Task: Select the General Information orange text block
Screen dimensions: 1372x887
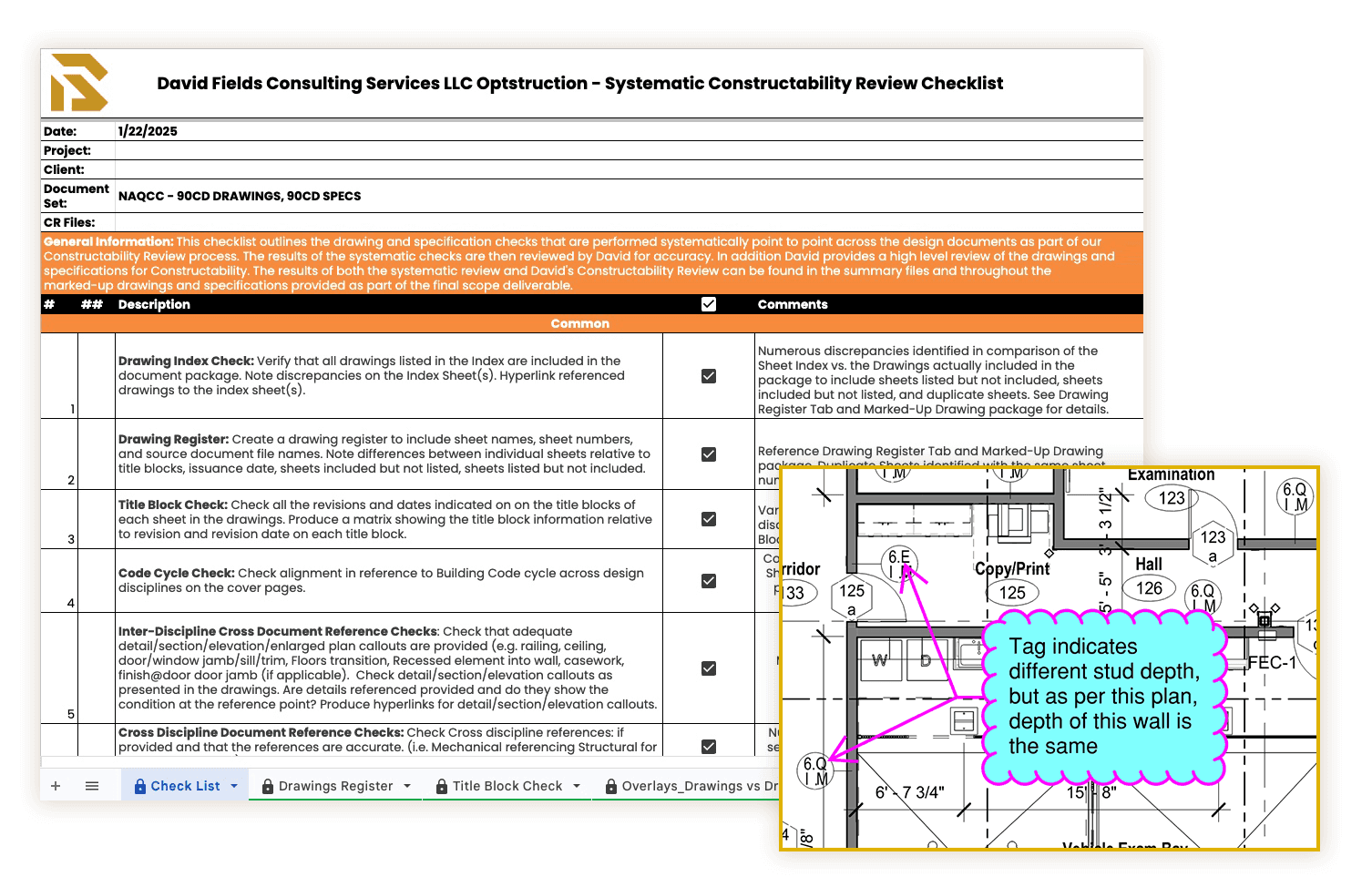Action: coord(592,263)
